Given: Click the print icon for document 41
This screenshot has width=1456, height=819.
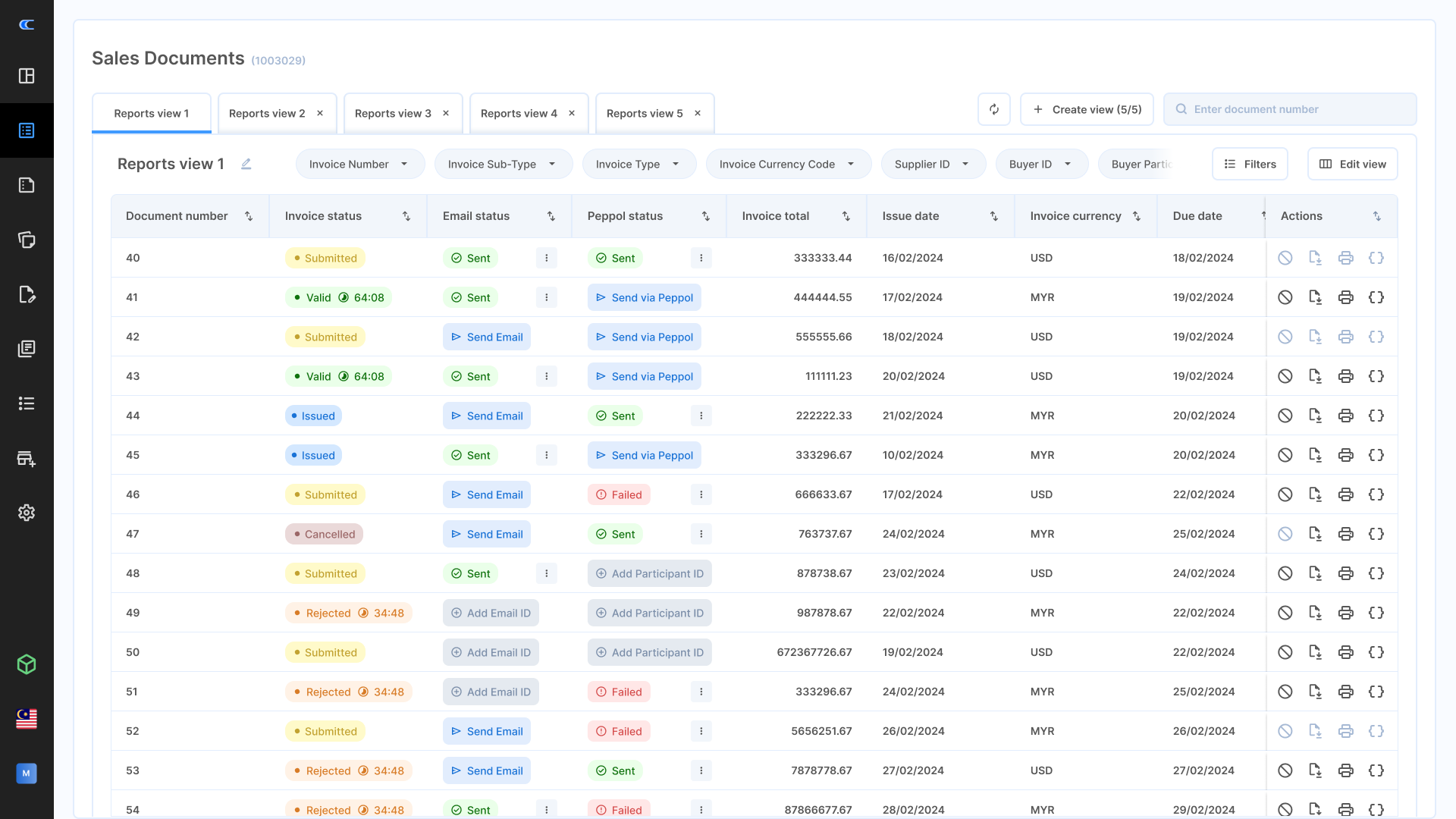Looking at the screenshot, I should (x=1345, y=297).
